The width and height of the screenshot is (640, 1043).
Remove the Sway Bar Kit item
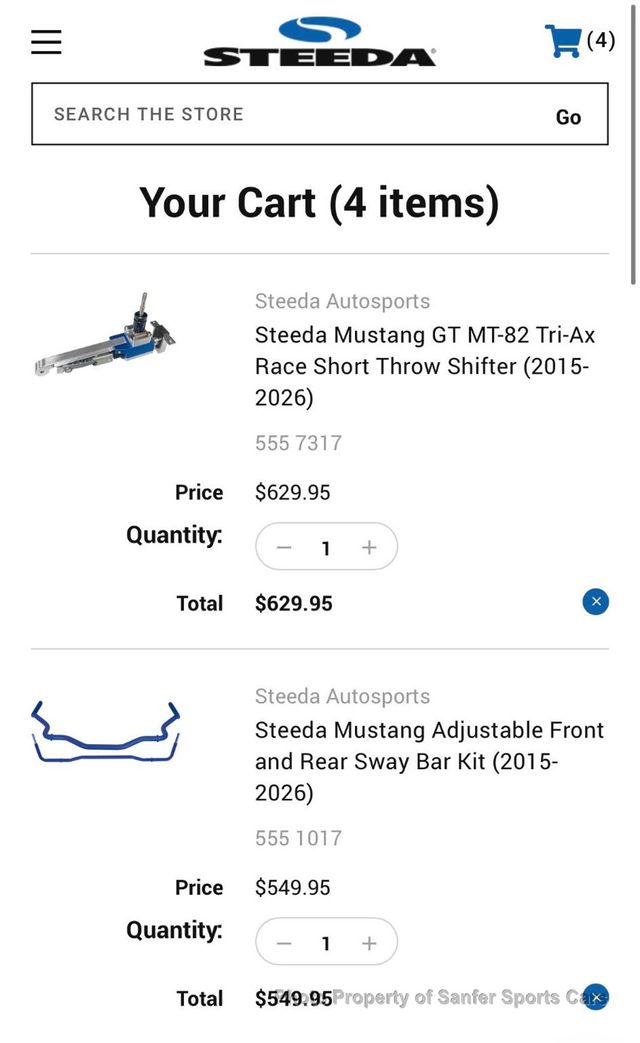pyautogui.click(x=596, y=997)
